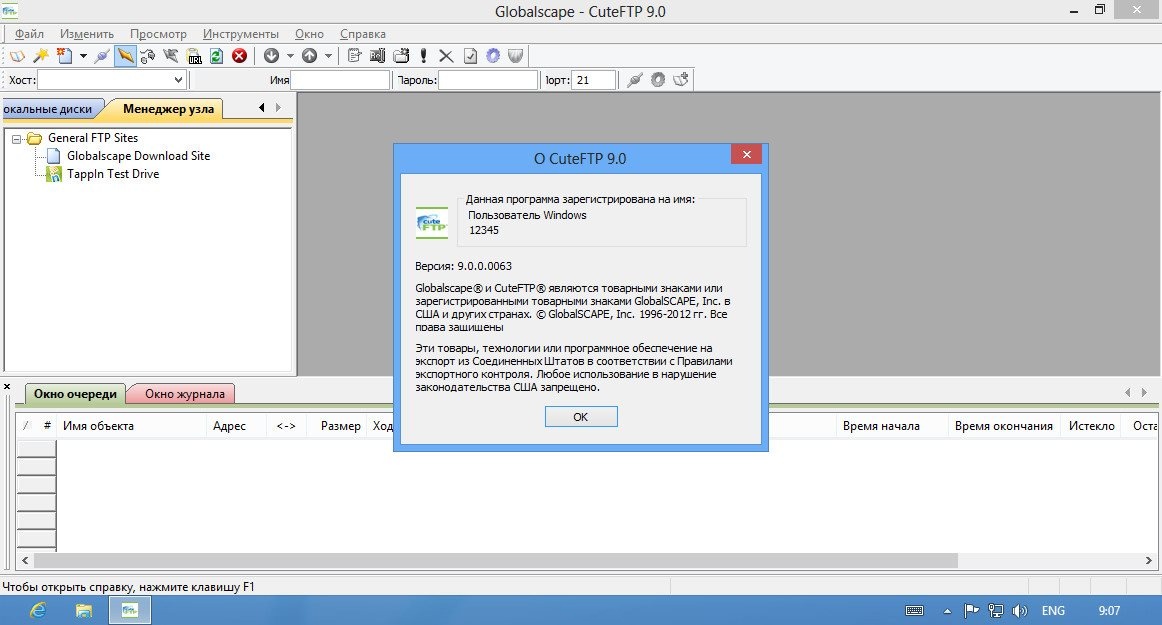
Task: Click the Rename toolbar icon
Action: coord(377,56)
